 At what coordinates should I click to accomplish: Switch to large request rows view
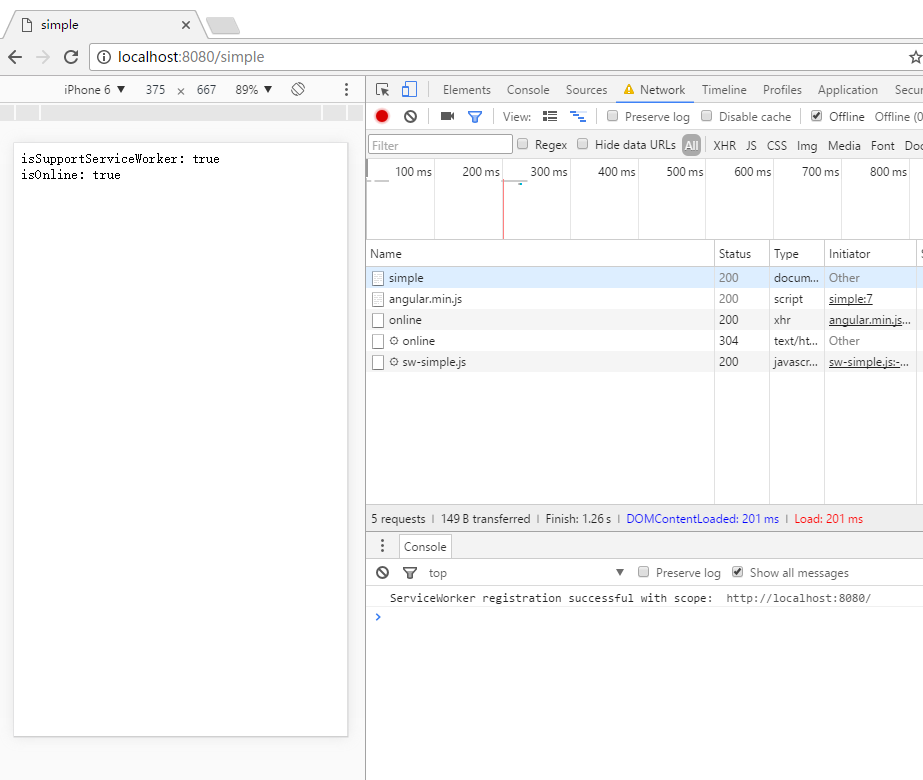[x=550, y=117]
